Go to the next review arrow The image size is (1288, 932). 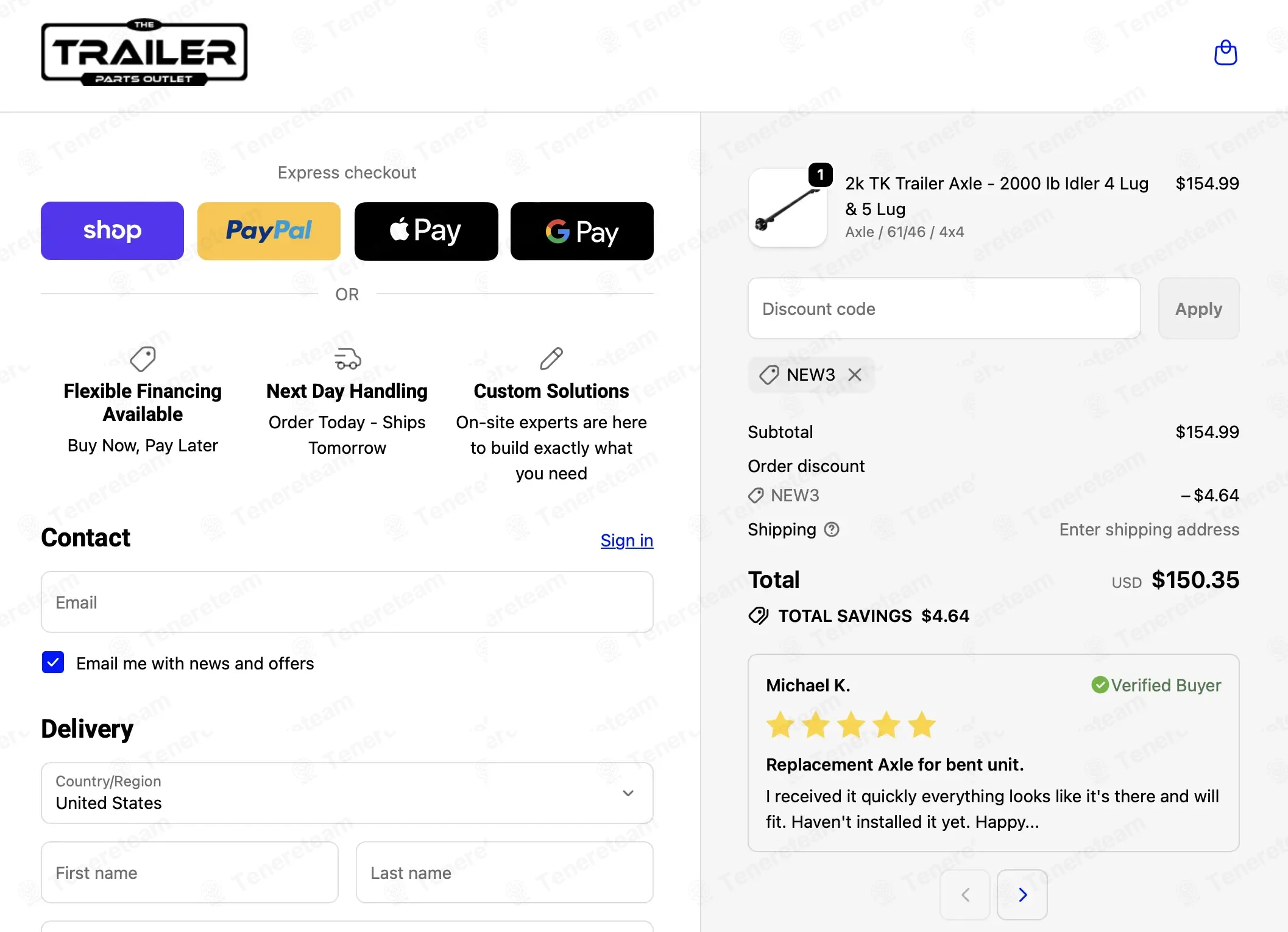[1022, 894]
